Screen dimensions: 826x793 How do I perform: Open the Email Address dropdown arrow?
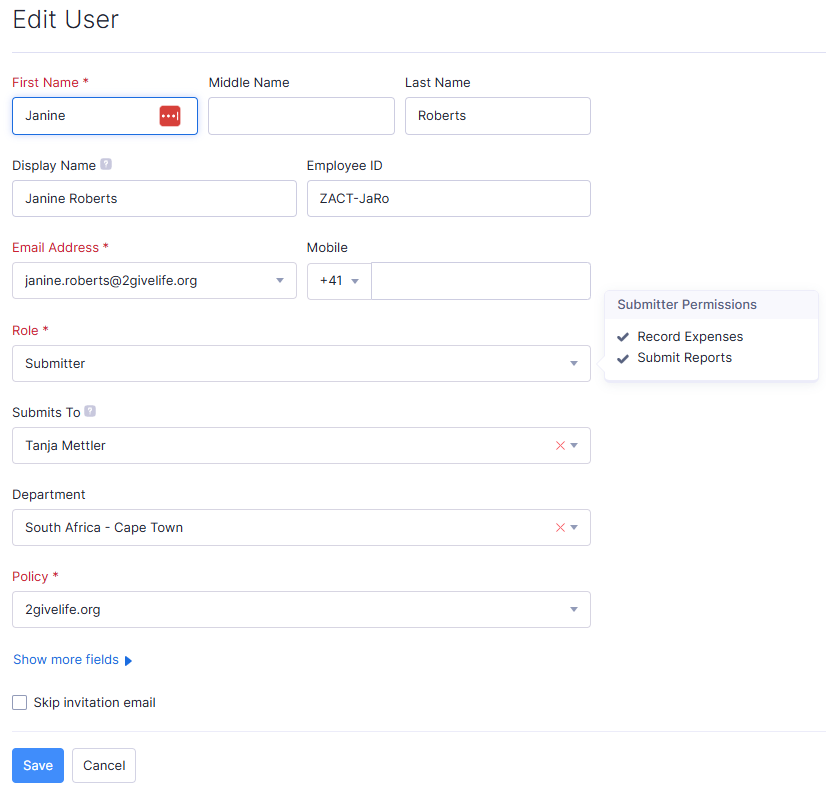click(x=280, y=281)
